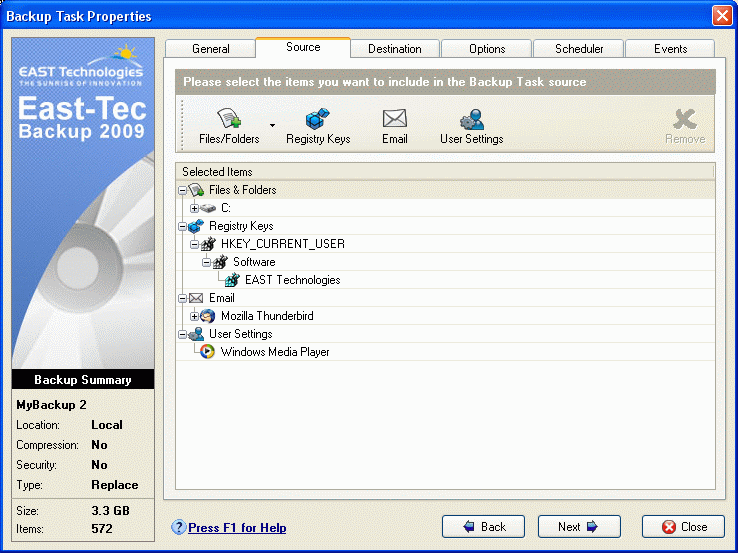Click the 3.3 GB size value
This screenshot has height=553, width=738.
(x=110, y=511)
